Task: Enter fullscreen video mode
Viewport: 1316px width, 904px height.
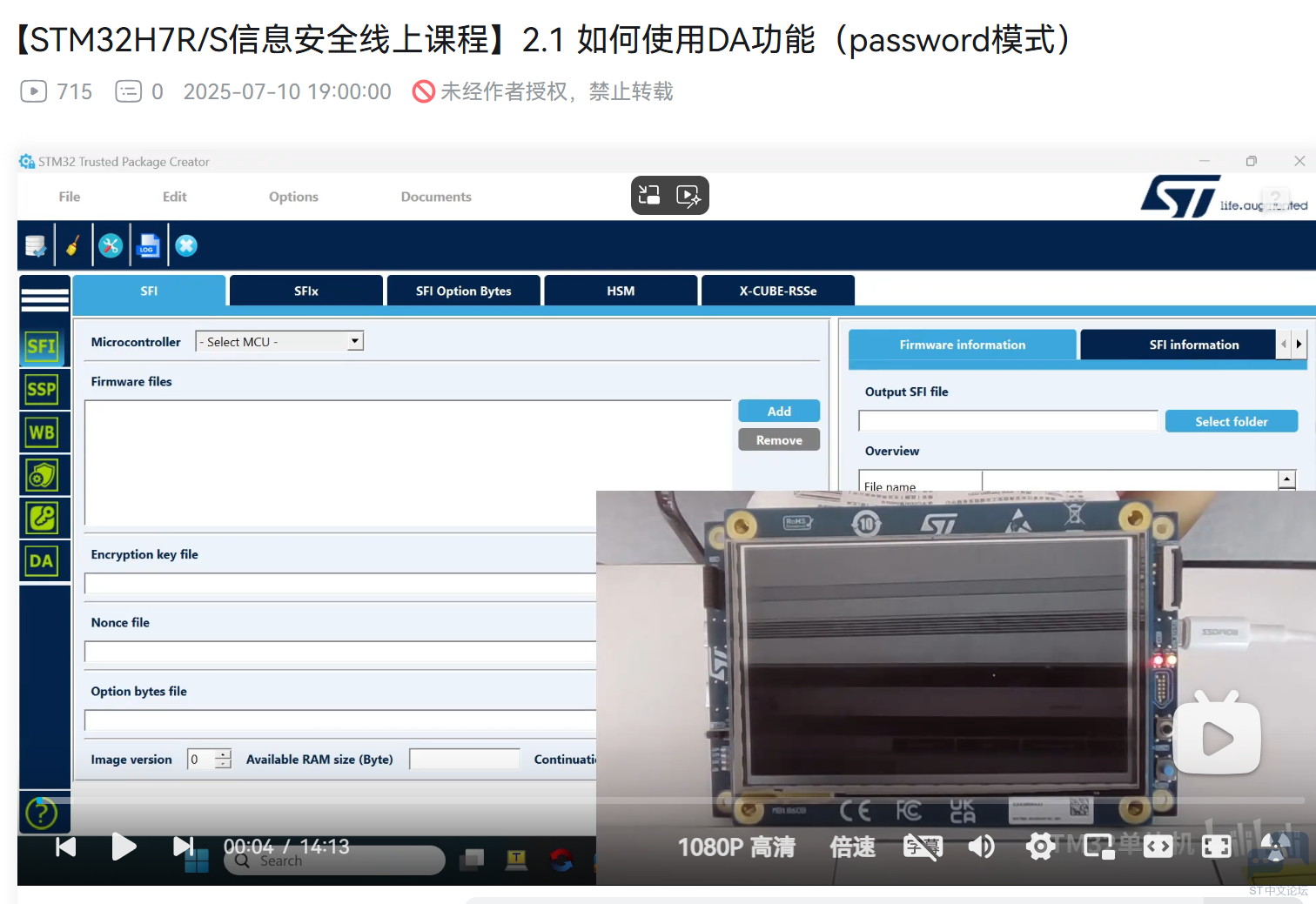Action: pyautogui.click(x=1216, y=847)
